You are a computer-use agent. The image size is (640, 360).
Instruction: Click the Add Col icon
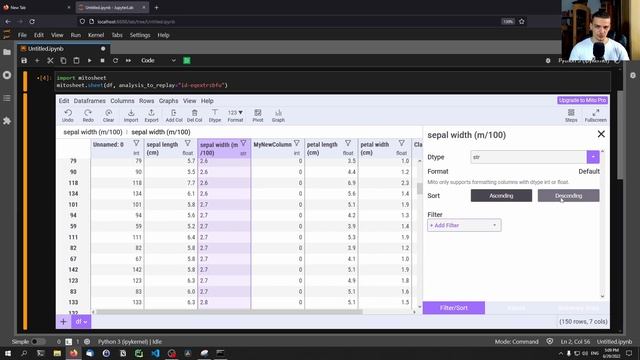point(174,116)
